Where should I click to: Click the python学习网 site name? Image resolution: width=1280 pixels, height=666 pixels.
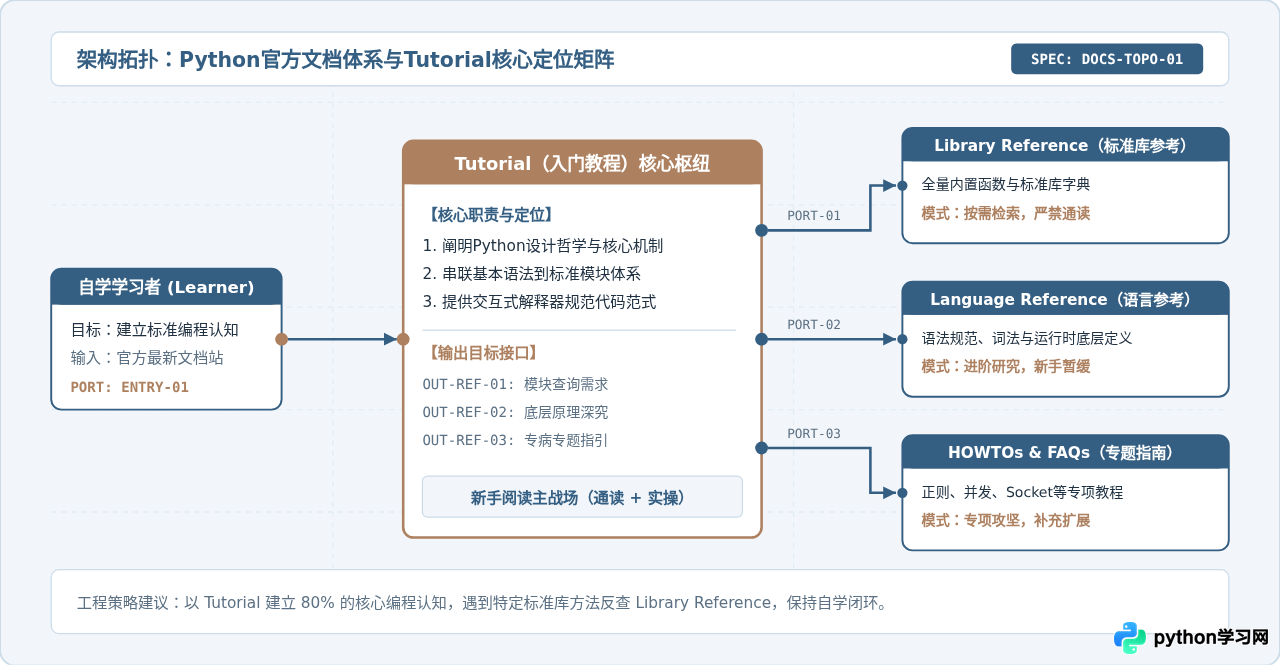(1211, 637)
